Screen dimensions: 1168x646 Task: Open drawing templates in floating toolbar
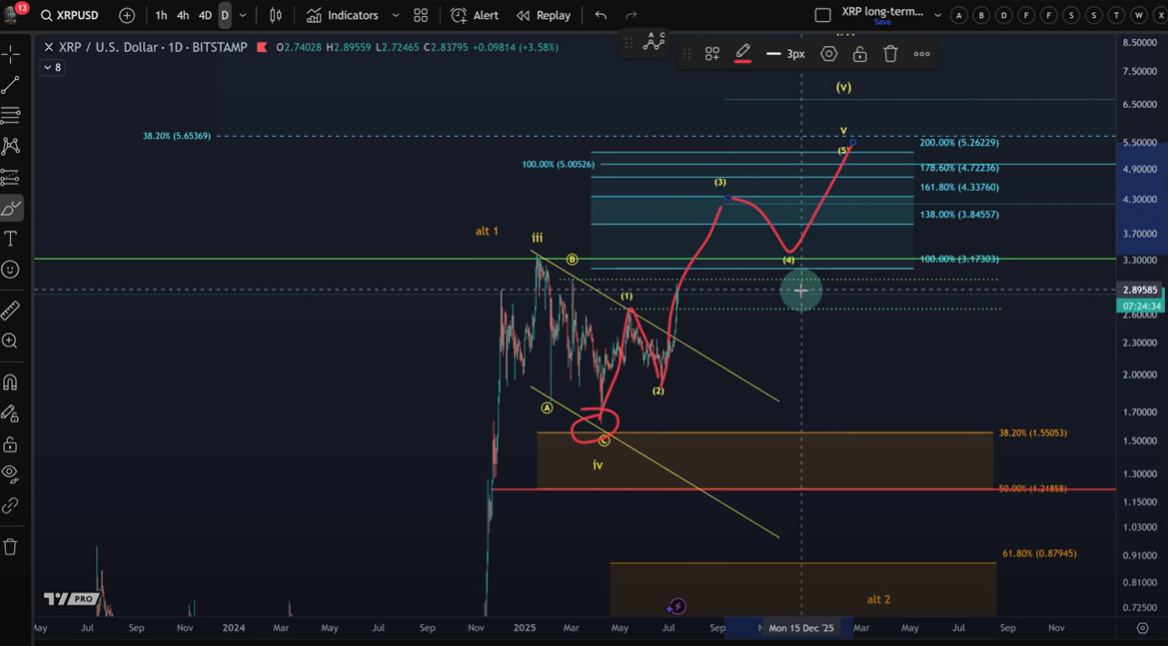coord(712,54)
